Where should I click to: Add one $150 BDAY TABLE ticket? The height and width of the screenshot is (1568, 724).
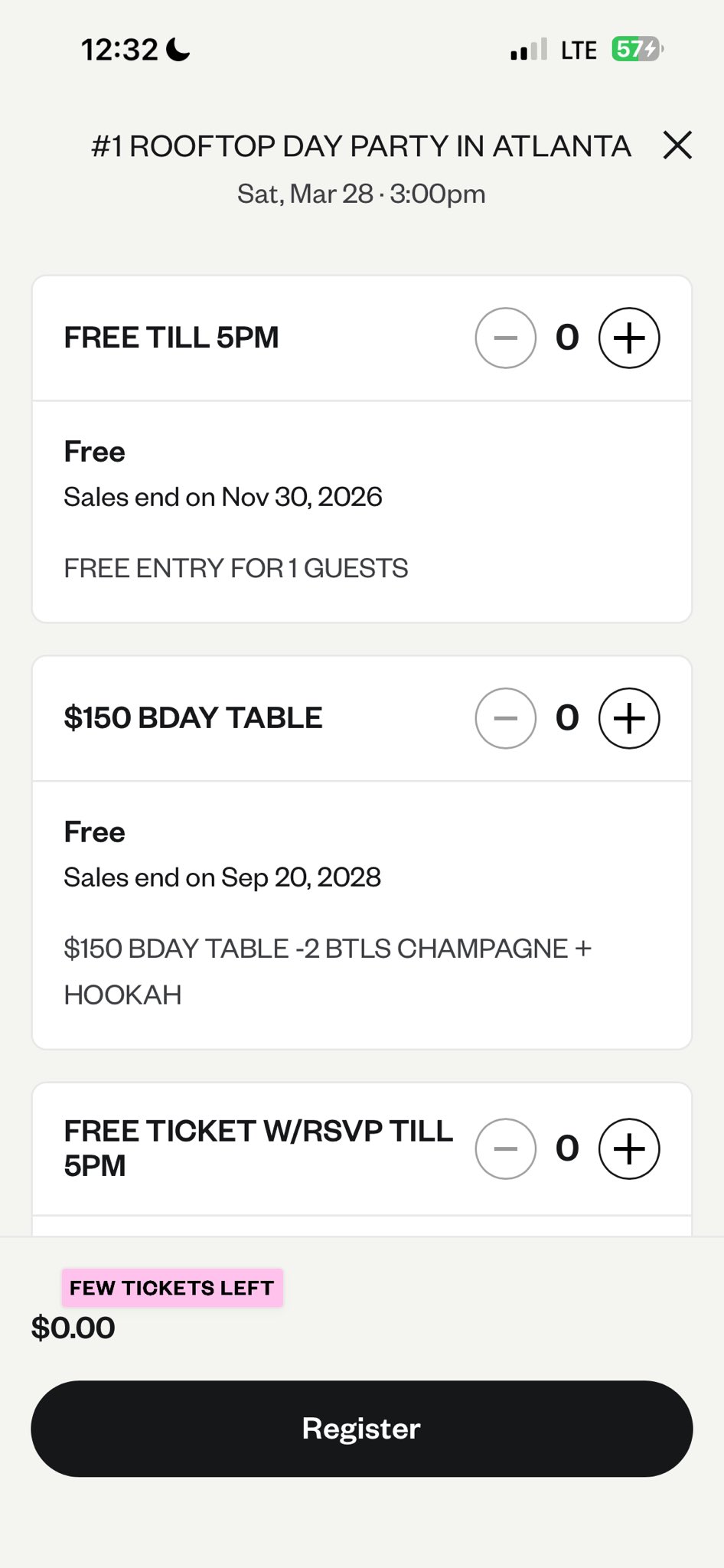click(628, 718)
